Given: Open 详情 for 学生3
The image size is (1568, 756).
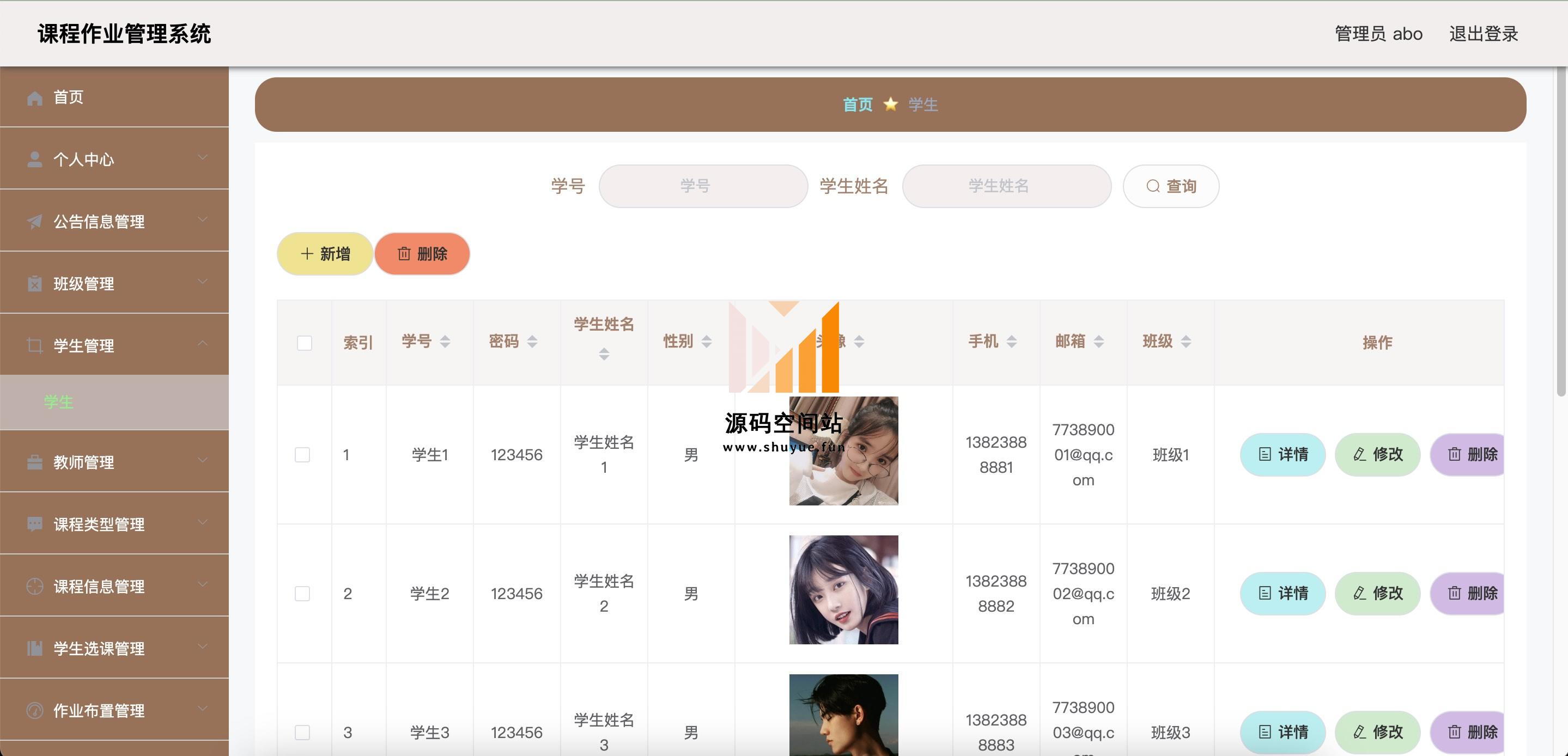Looking at the screenshot, I should click(x=1283, y=732).
